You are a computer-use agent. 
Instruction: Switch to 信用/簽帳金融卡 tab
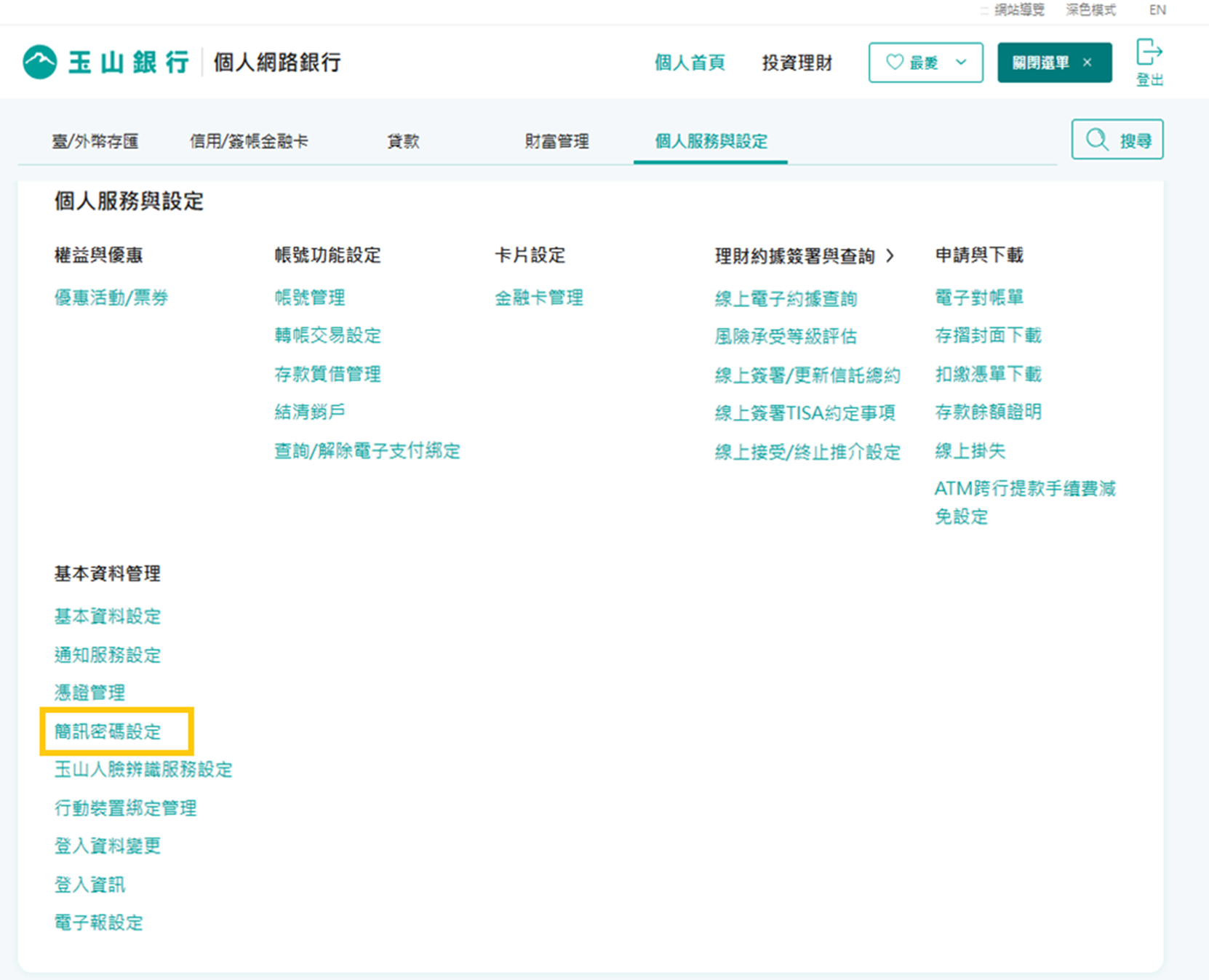click(x=249, y=141)
